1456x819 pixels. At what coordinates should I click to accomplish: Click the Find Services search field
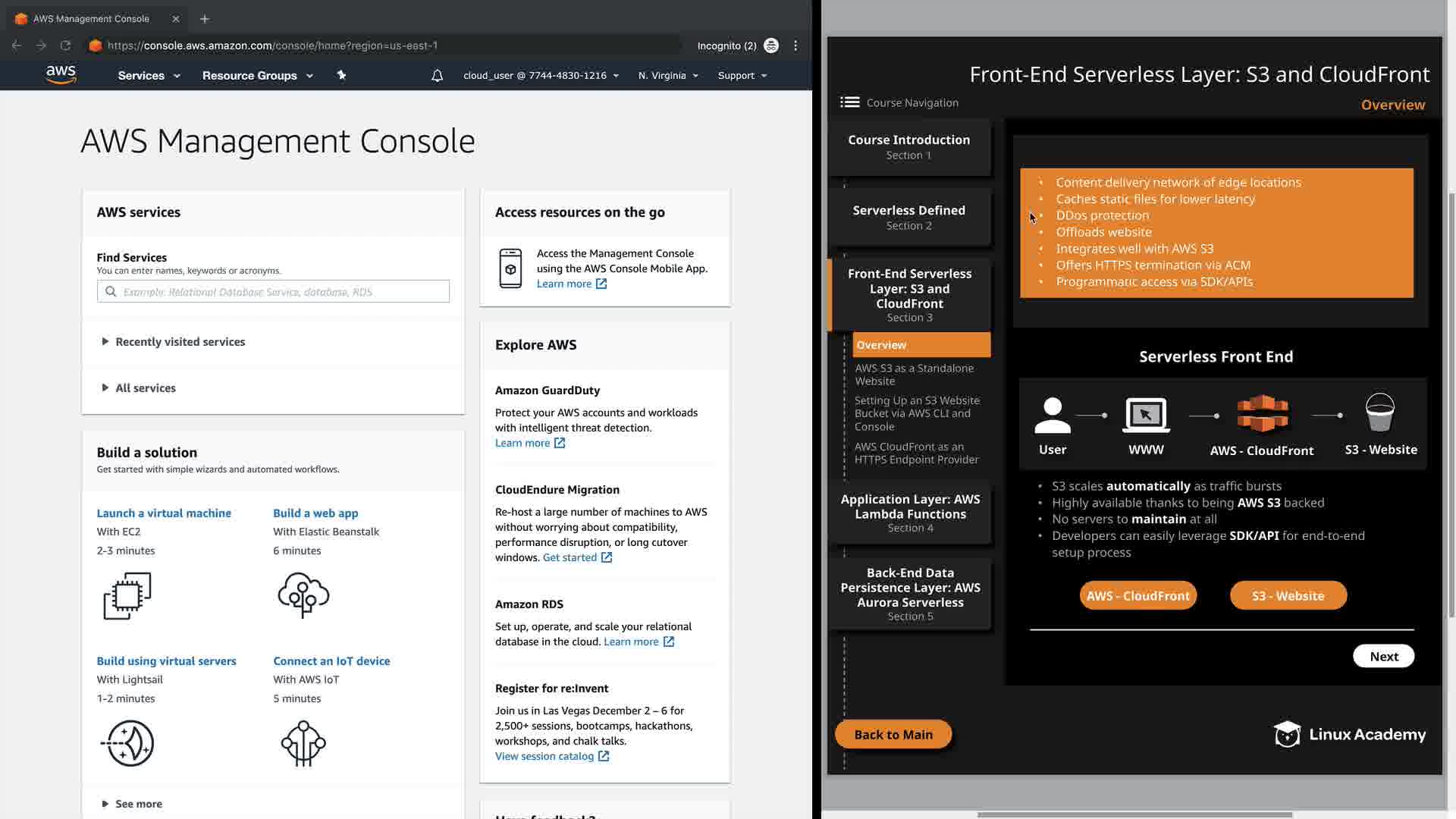click(x=273, y=292)
